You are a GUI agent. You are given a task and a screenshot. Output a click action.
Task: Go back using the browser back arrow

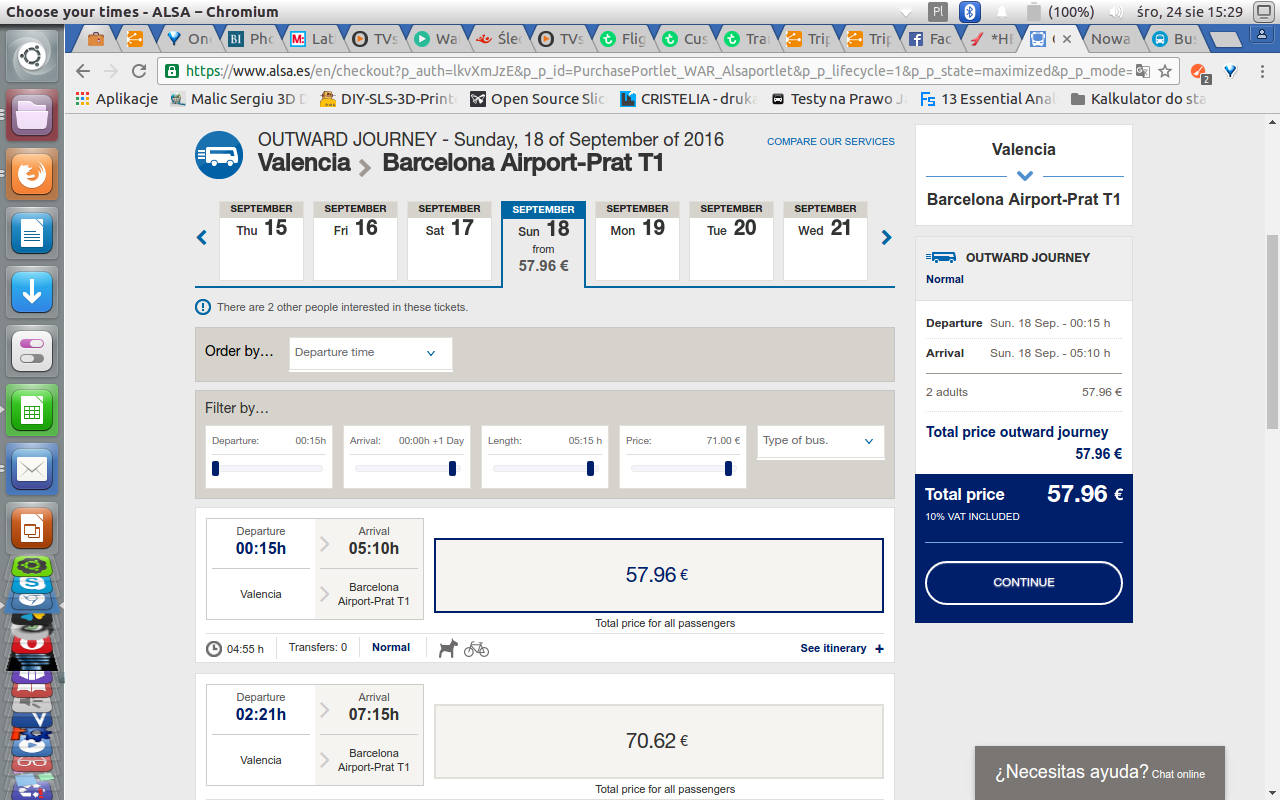[x=83, y=71]
